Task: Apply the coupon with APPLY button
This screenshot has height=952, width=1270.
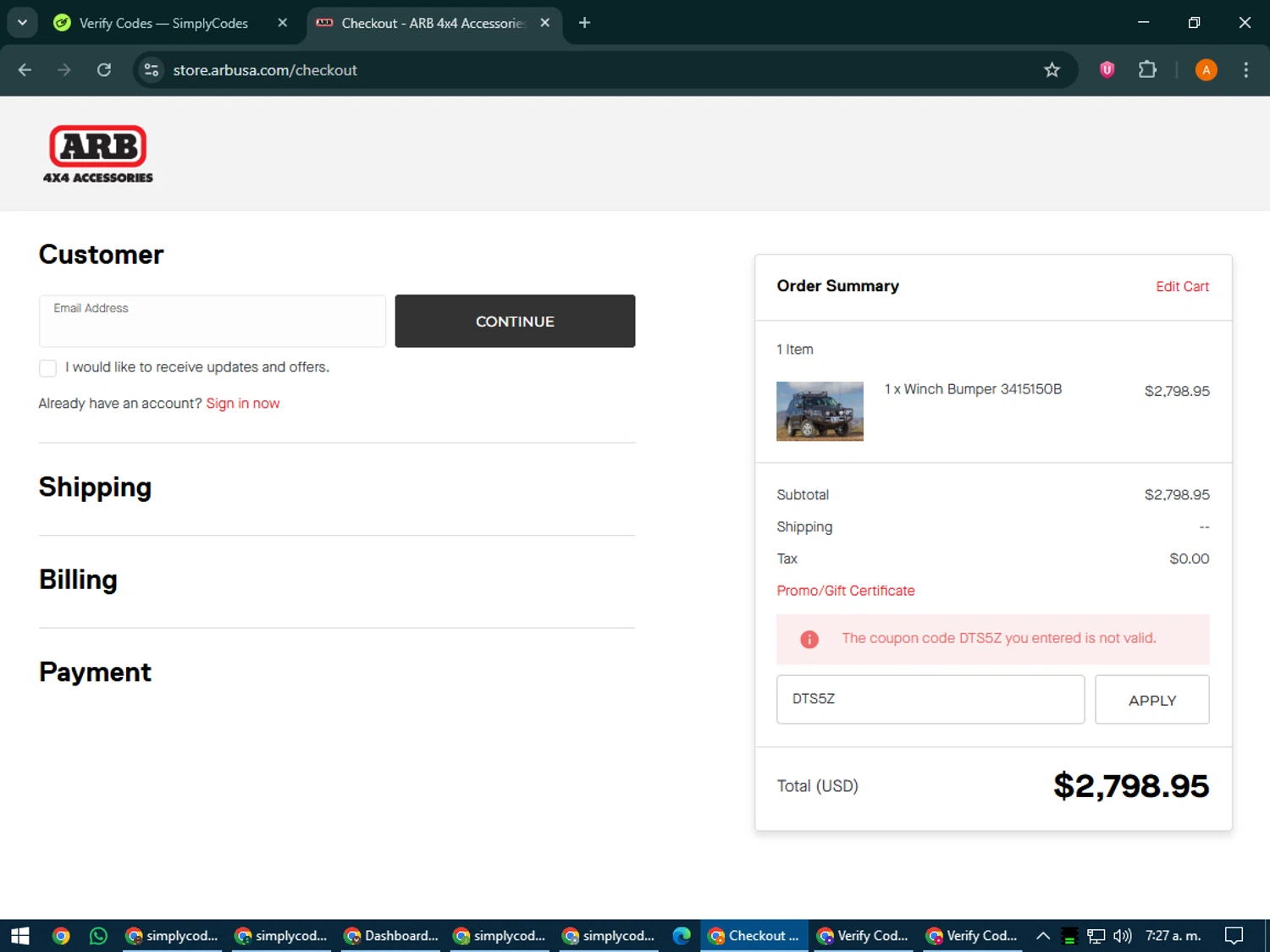Action: coord(1151,700)
